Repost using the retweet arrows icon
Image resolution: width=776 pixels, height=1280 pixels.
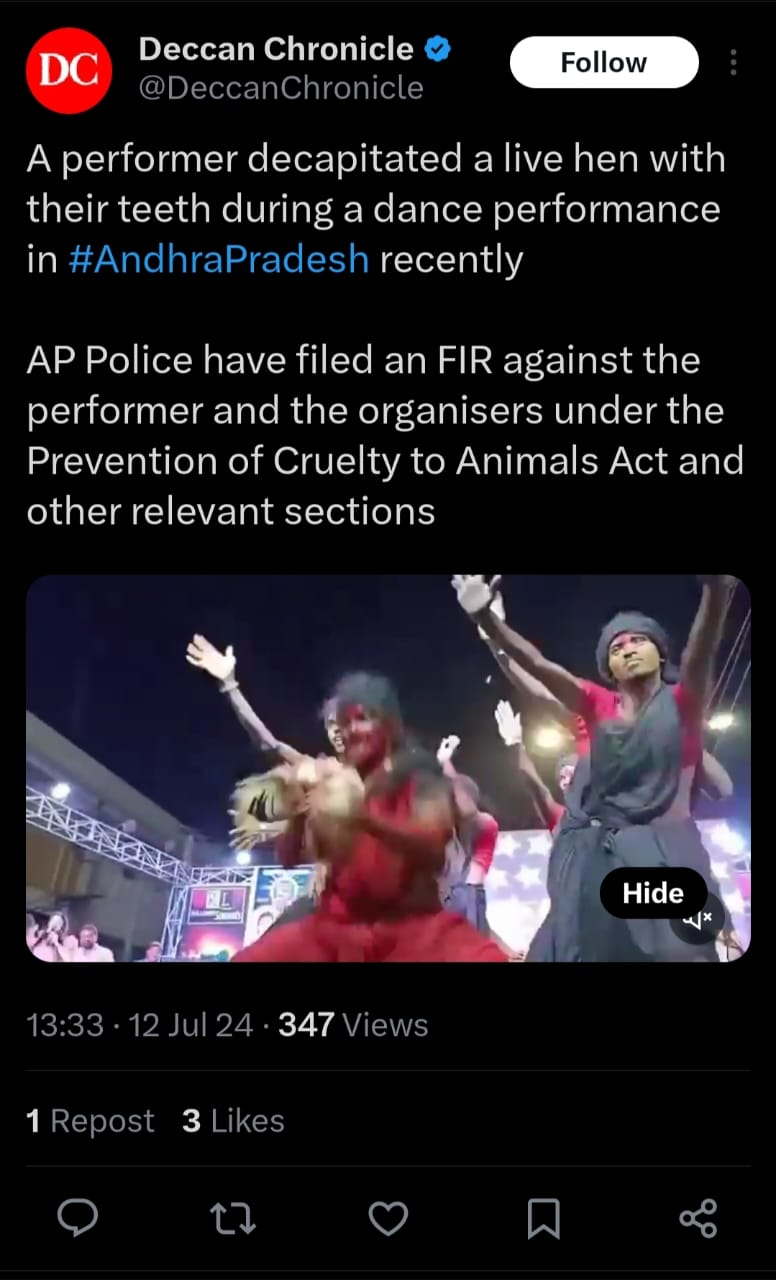233,1218
